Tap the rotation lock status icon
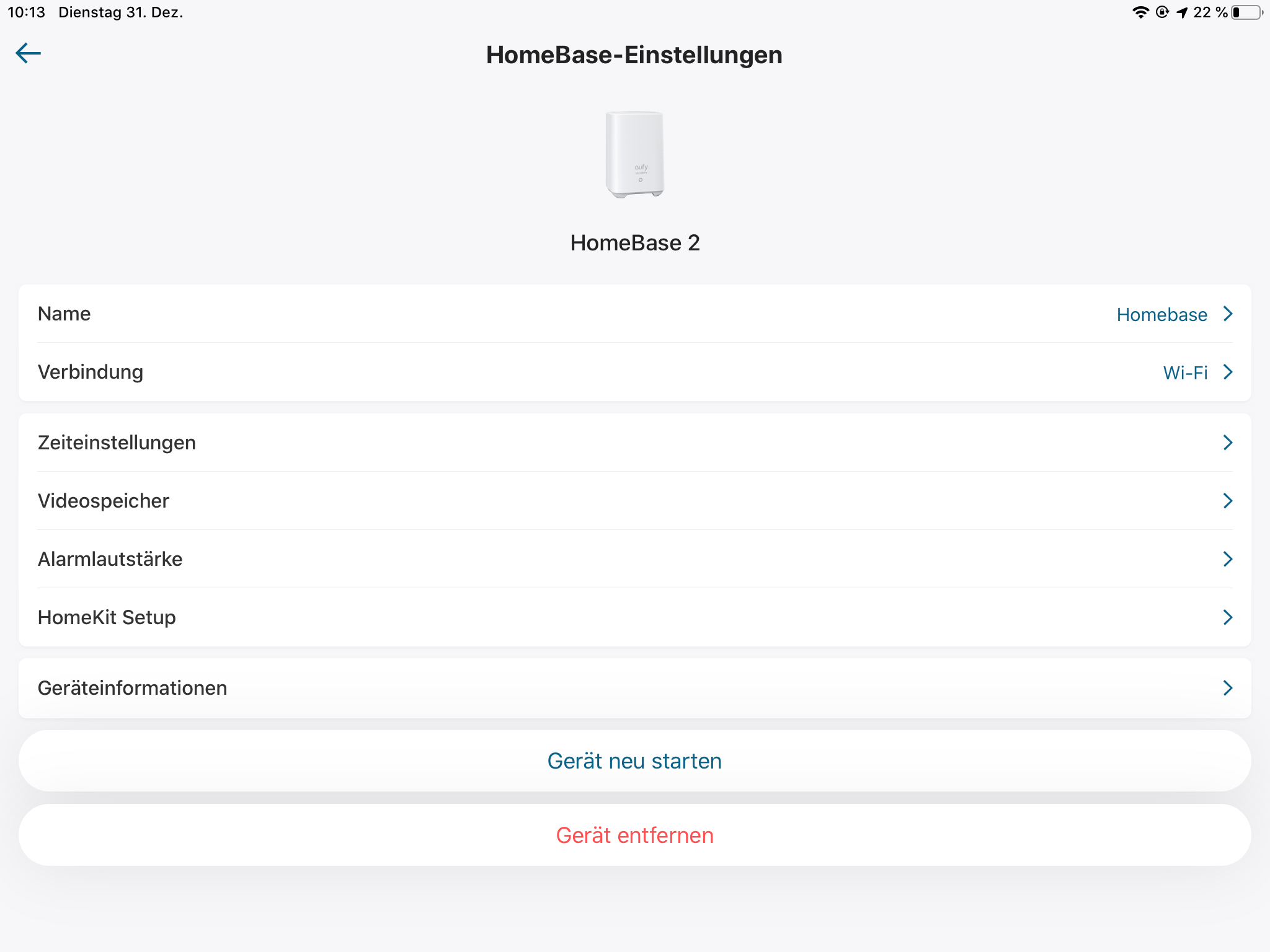This screenshot has height=952, width=1270. pyautogui.click(x=1162, y=12)
